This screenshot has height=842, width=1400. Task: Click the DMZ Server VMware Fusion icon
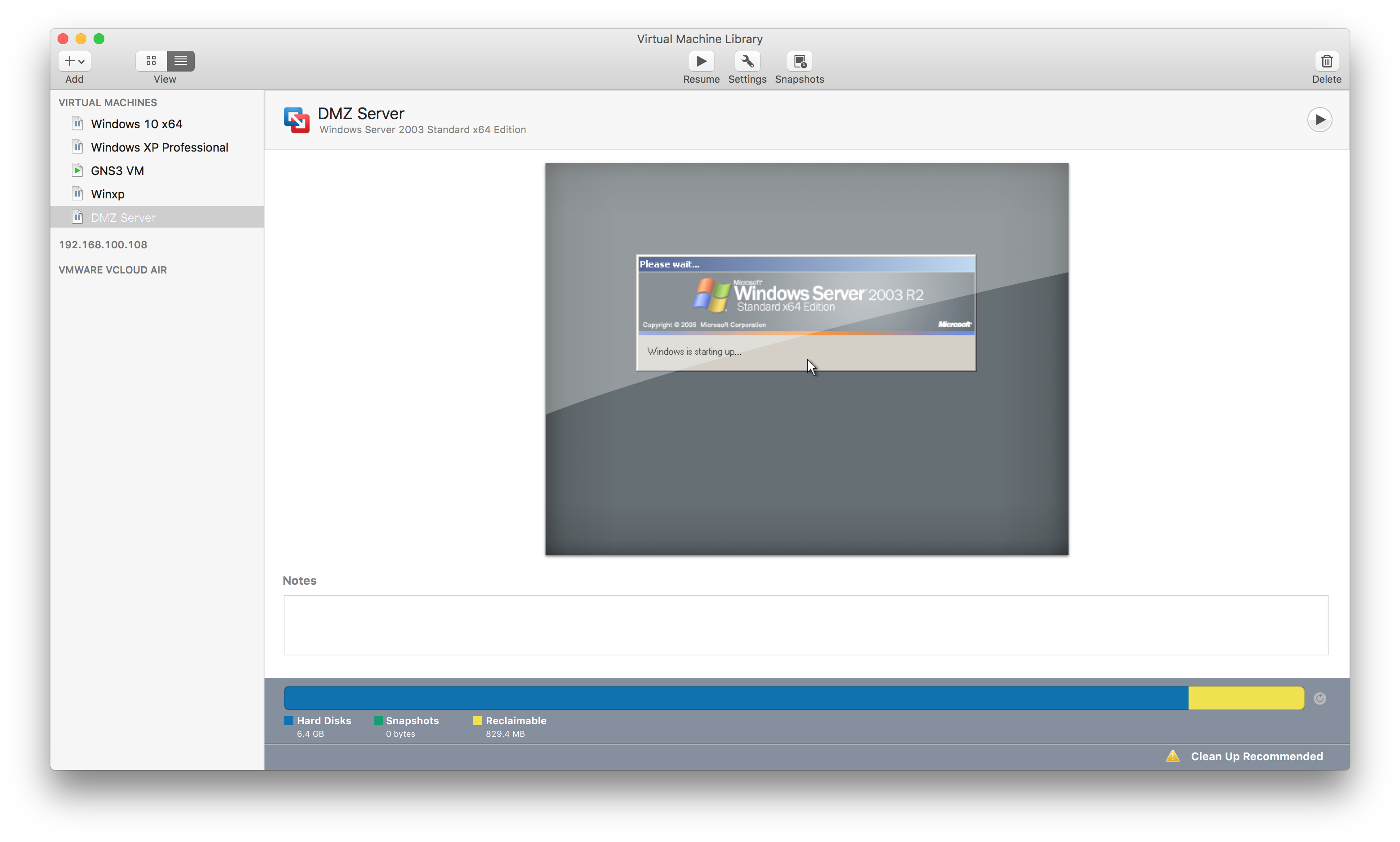296,120
